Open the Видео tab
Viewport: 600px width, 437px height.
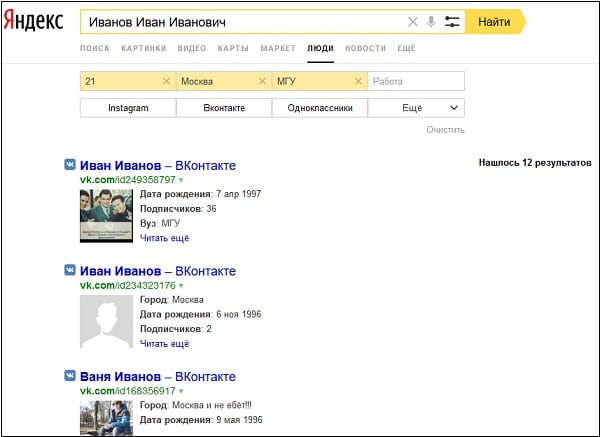(x=192, y=48)
